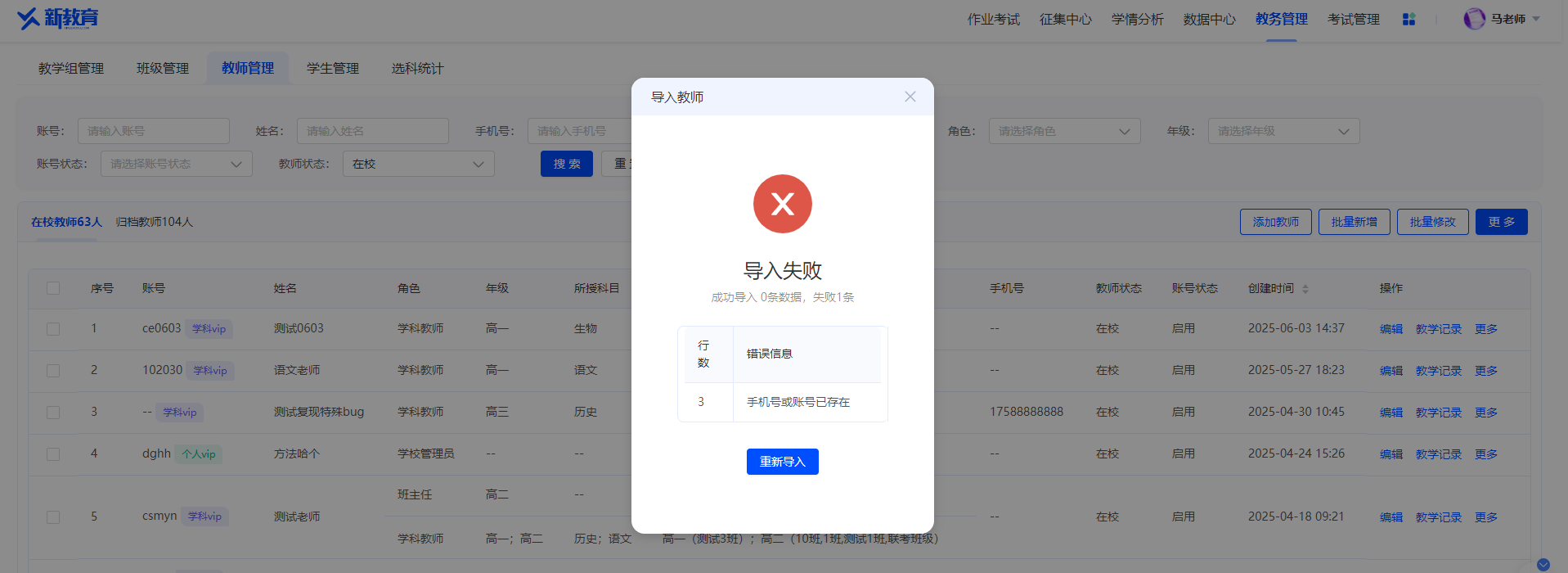Check the row 1 checkbox for ce0603
The height and width of the screenshot is (573, 1568).
coord(53,329)
